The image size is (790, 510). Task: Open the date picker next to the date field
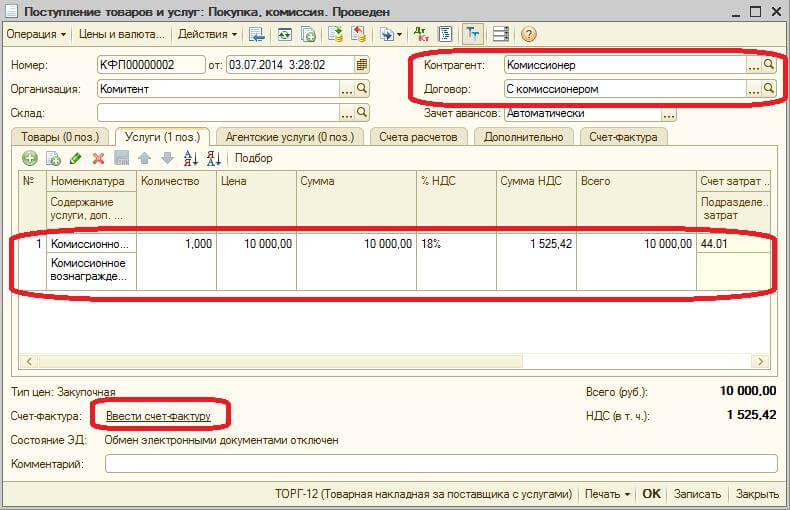click(362, 64)
